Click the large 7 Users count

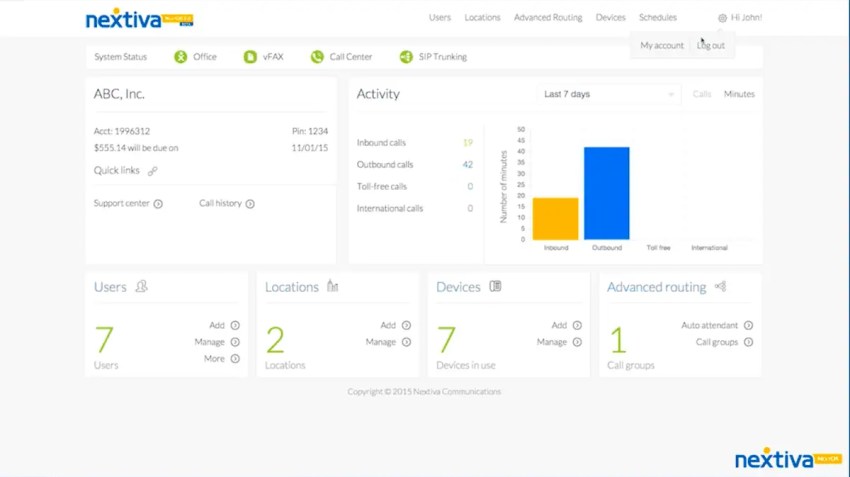point(104,339)
